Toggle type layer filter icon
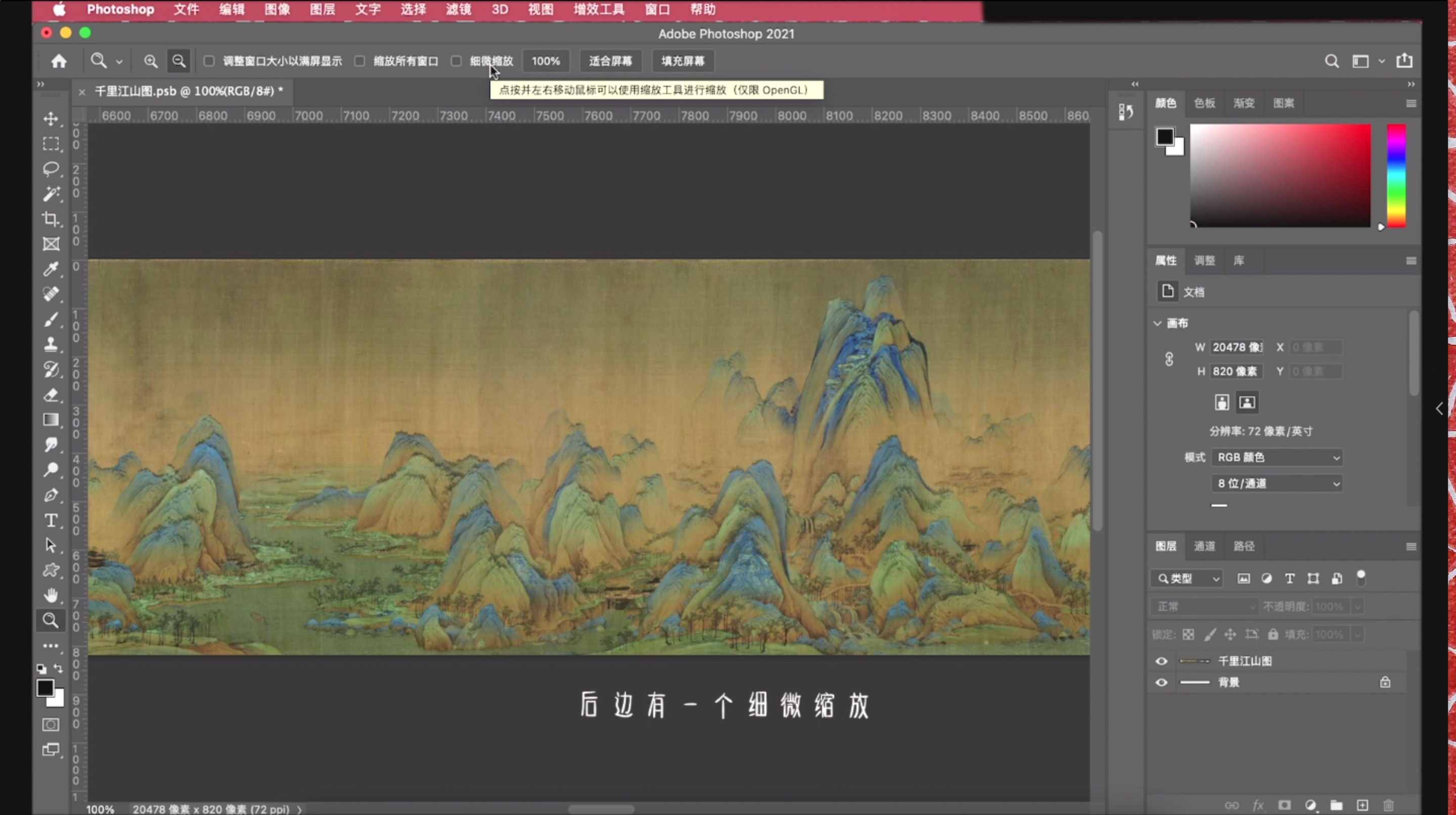 point(1290,578)
